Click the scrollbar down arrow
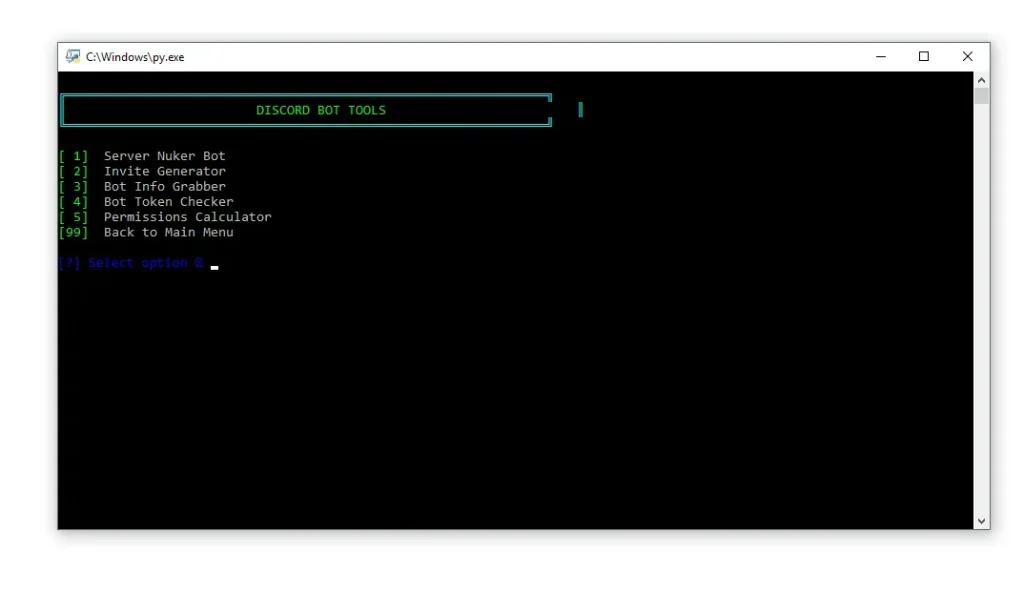 click(982, 519)
